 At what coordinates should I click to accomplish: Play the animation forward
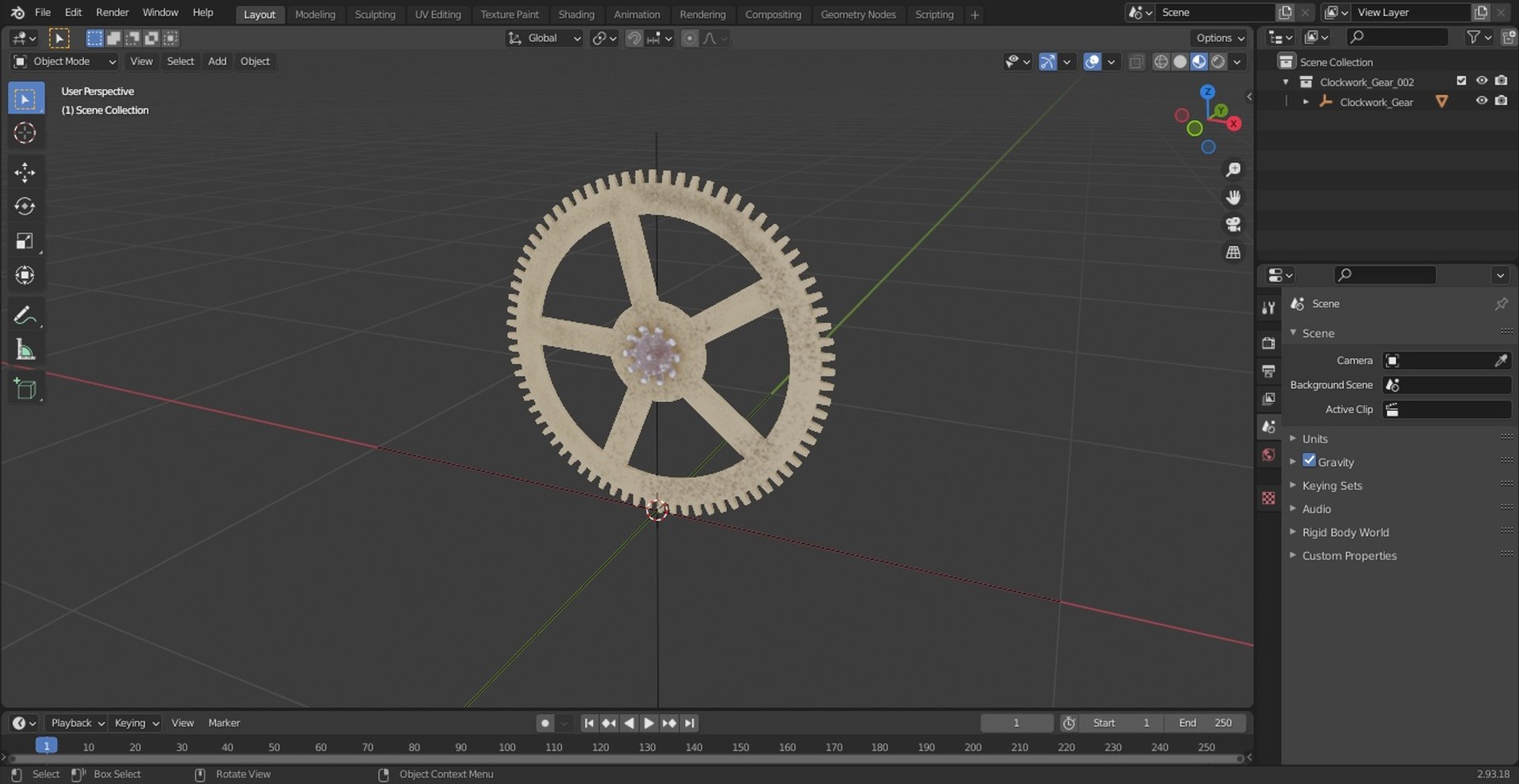649,723
